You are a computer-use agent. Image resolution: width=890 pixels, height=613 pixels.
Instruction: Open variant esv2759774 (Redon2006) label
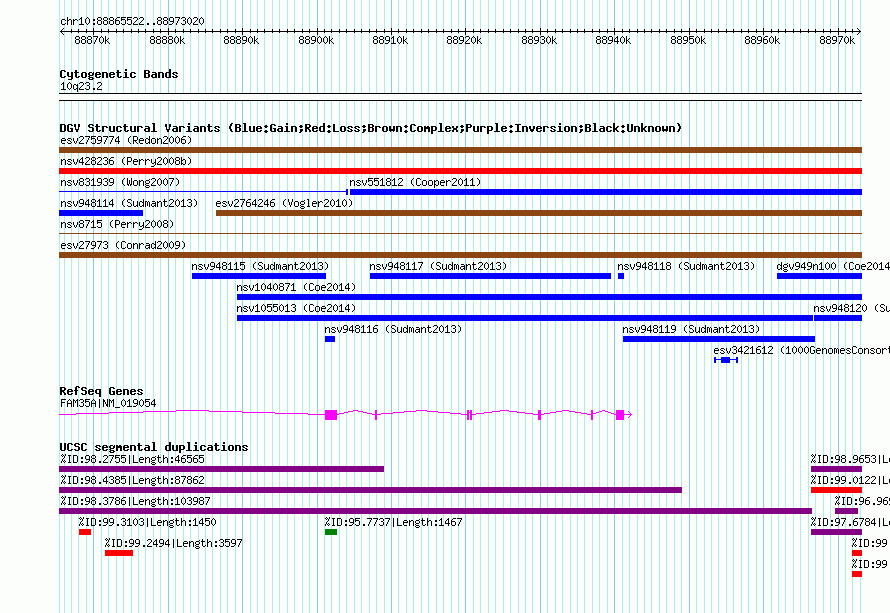click(x=126, y=140)
